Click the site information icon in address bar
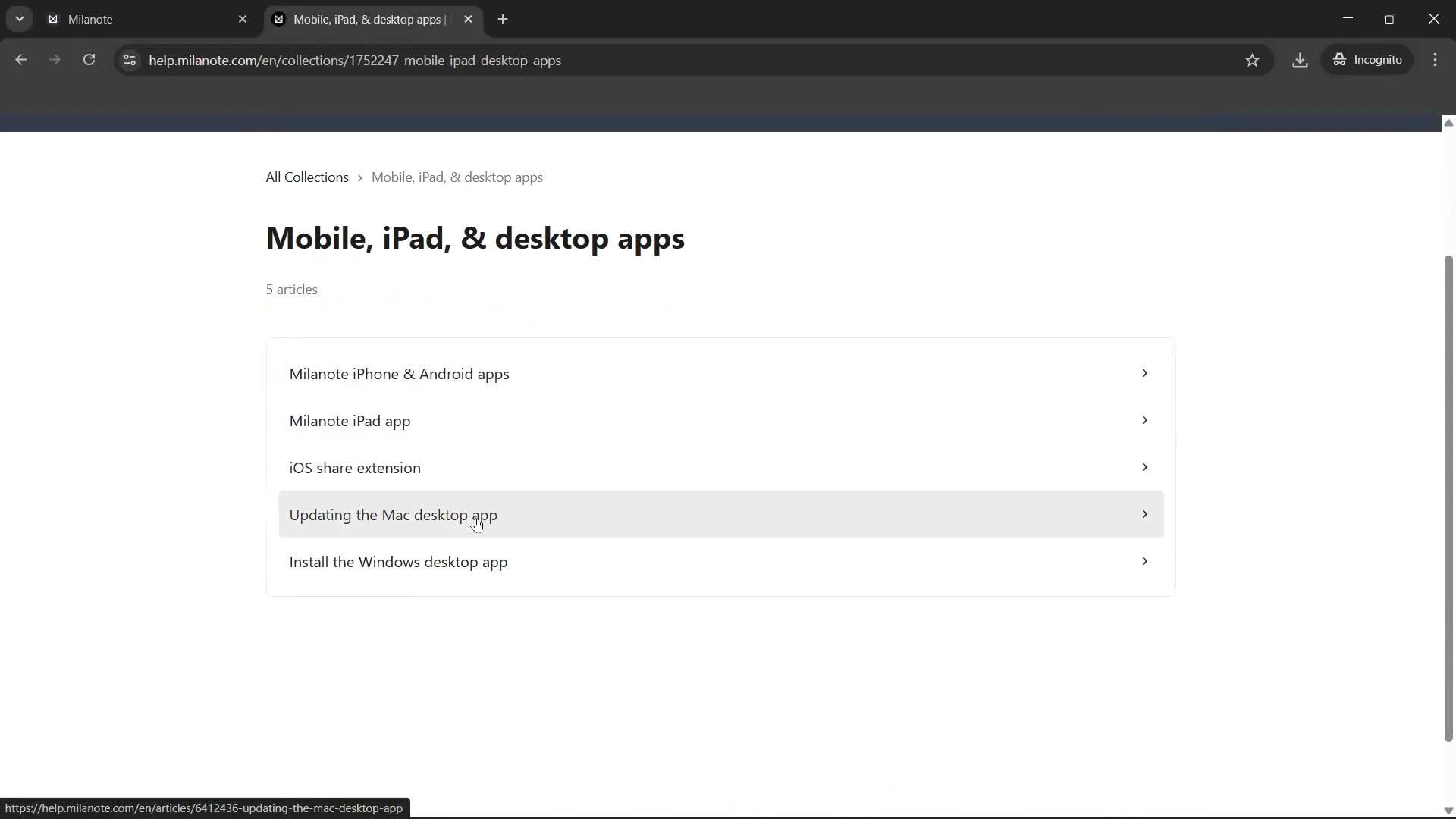 [129, 61]
